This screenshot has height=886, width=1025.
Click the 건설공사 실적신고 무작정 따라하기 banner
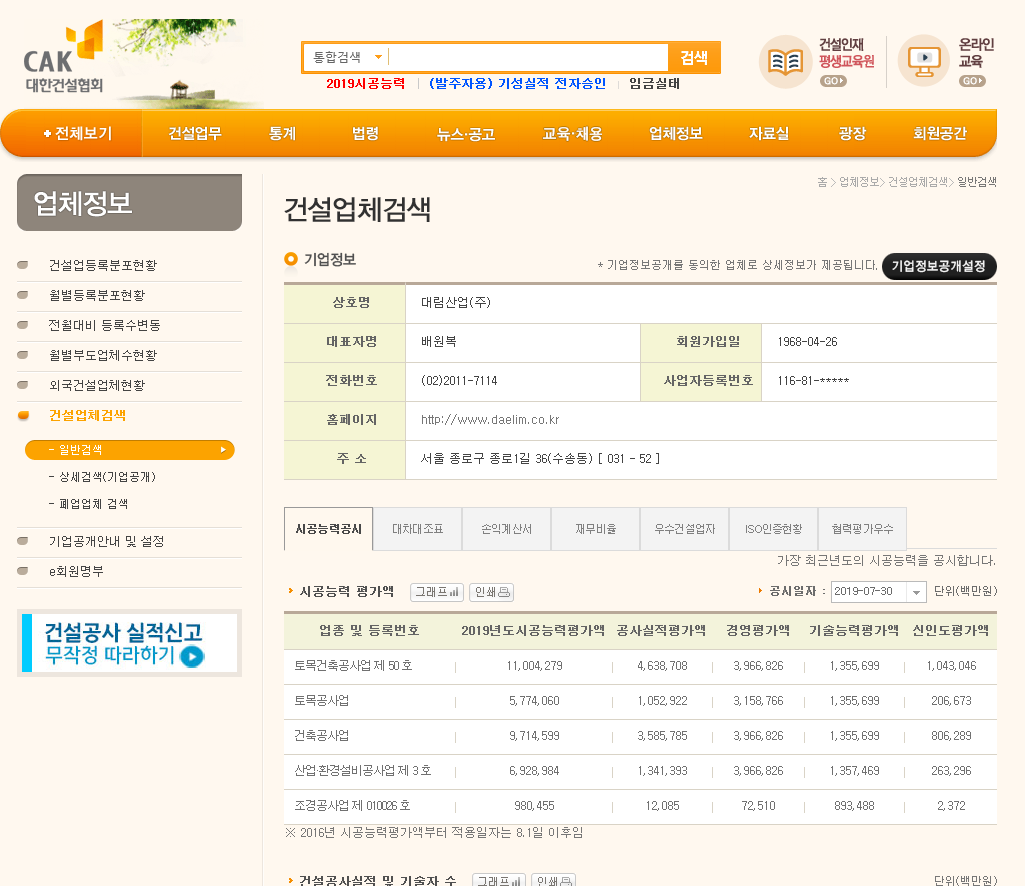click(x=129, y=643)
